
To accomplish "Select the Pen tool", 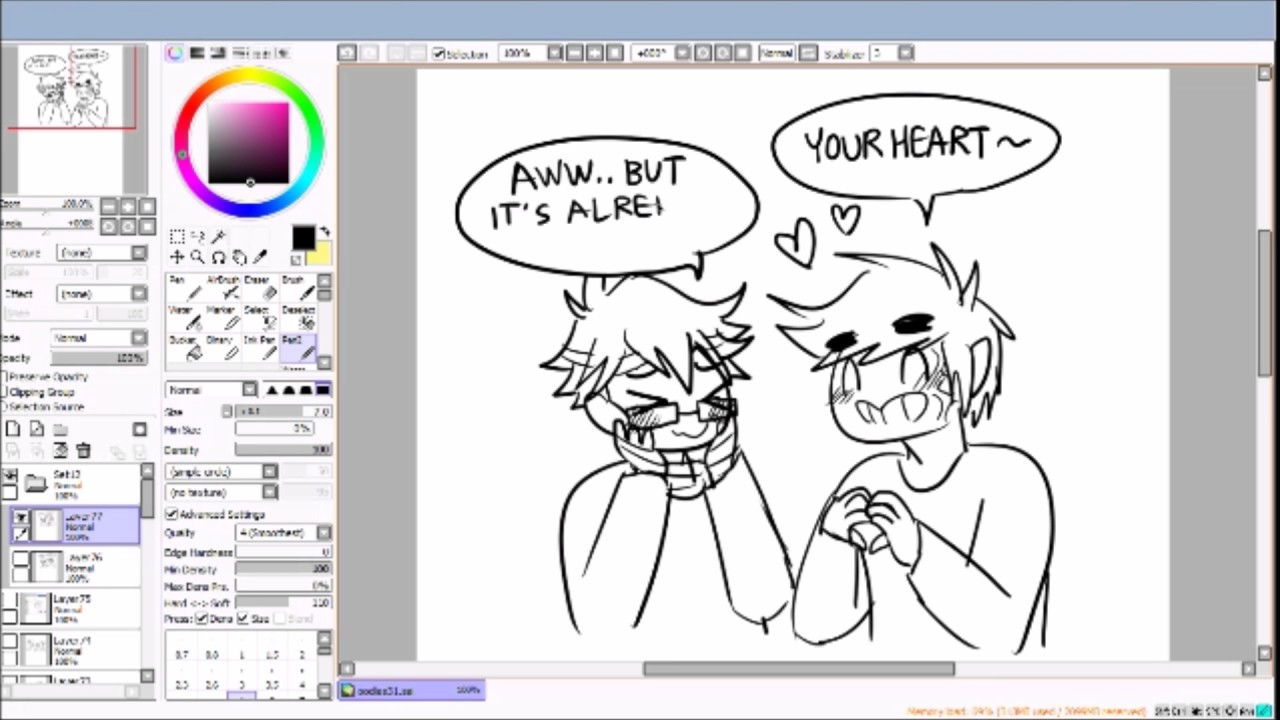I will [186, 287].
